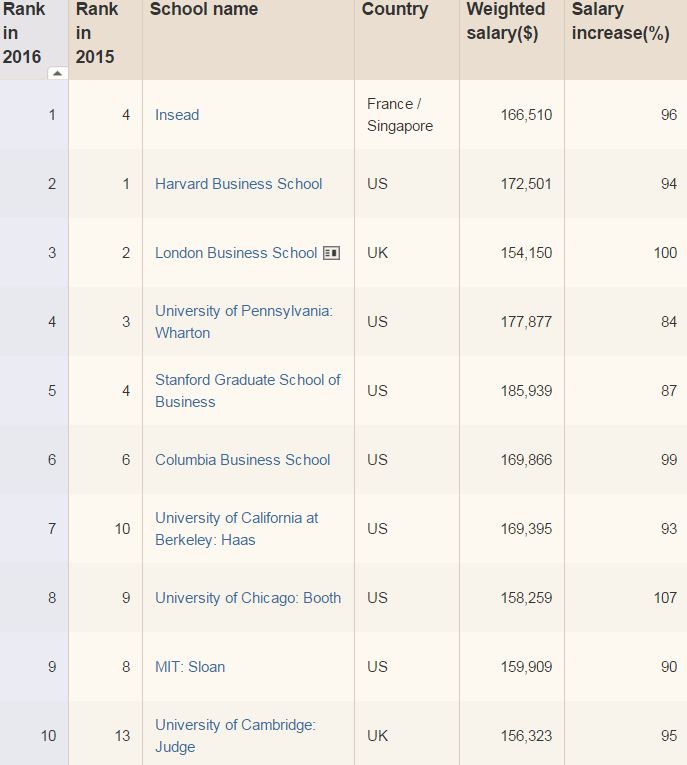Open University of California at Berkeley: Haas

point(237,529)
